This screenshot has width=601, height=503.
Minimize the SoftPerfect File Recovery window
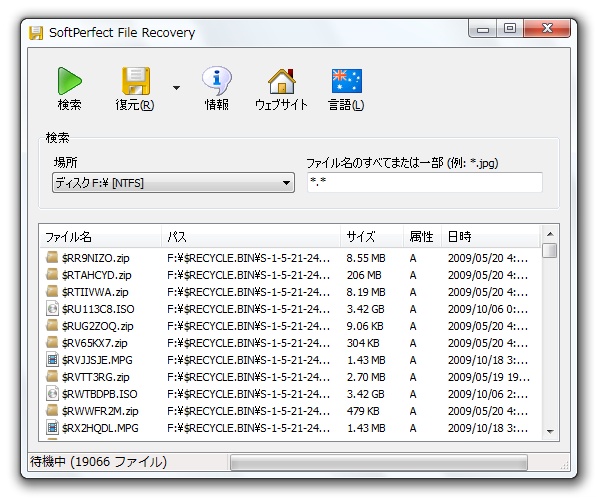[483, 29]
